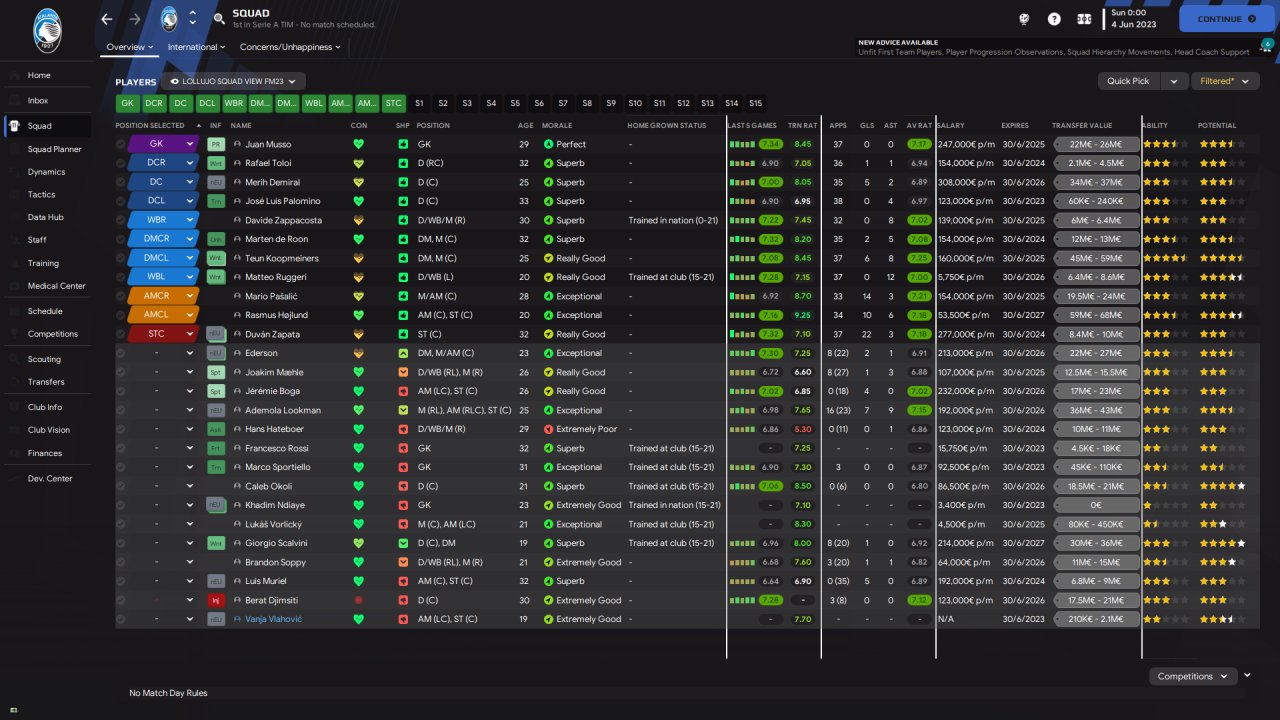
Task: Click the nEU badge for Merih Demiral
Action: point(215,182)
